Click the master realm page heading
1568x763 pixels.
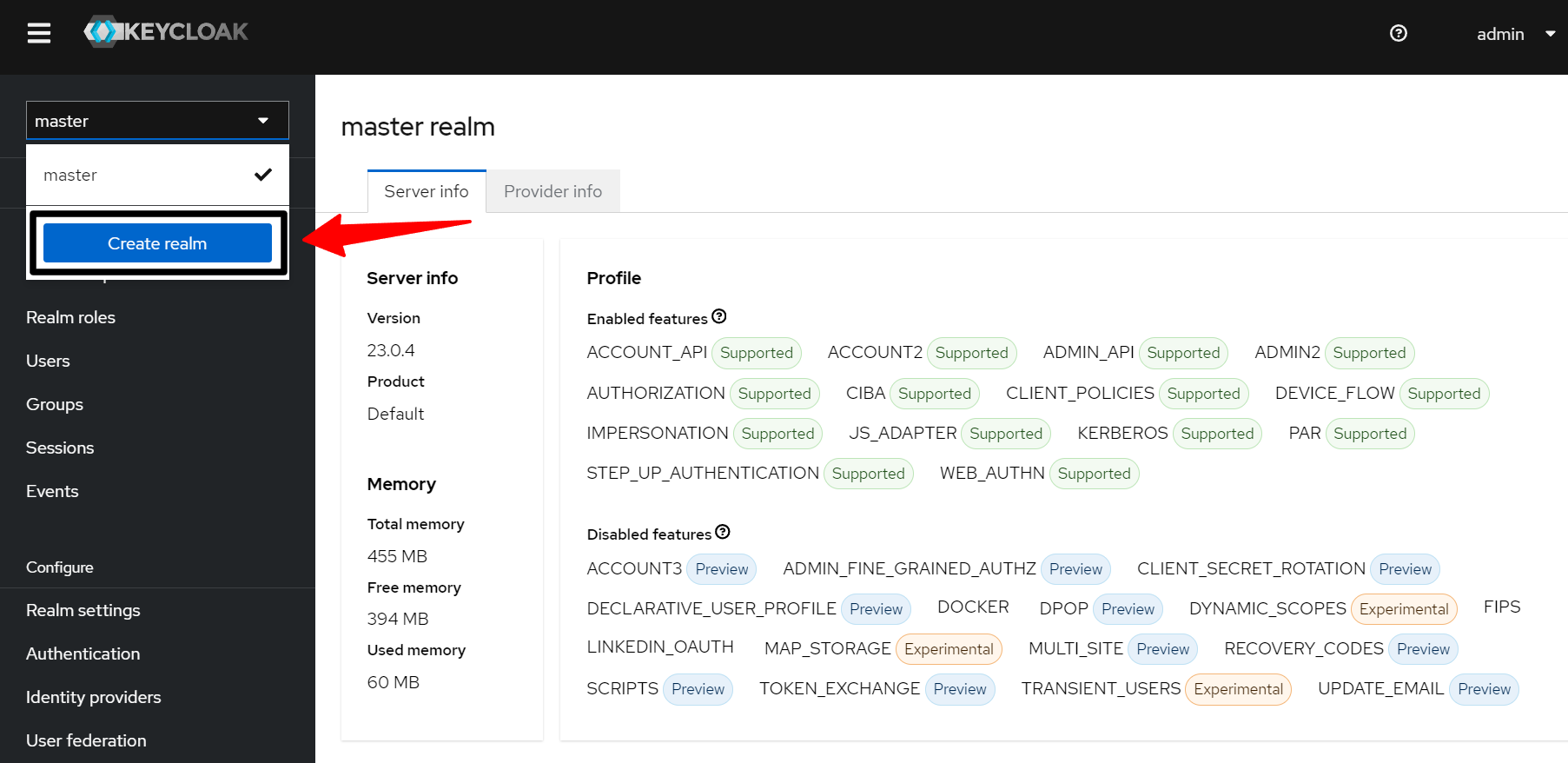tap(418, 127)
